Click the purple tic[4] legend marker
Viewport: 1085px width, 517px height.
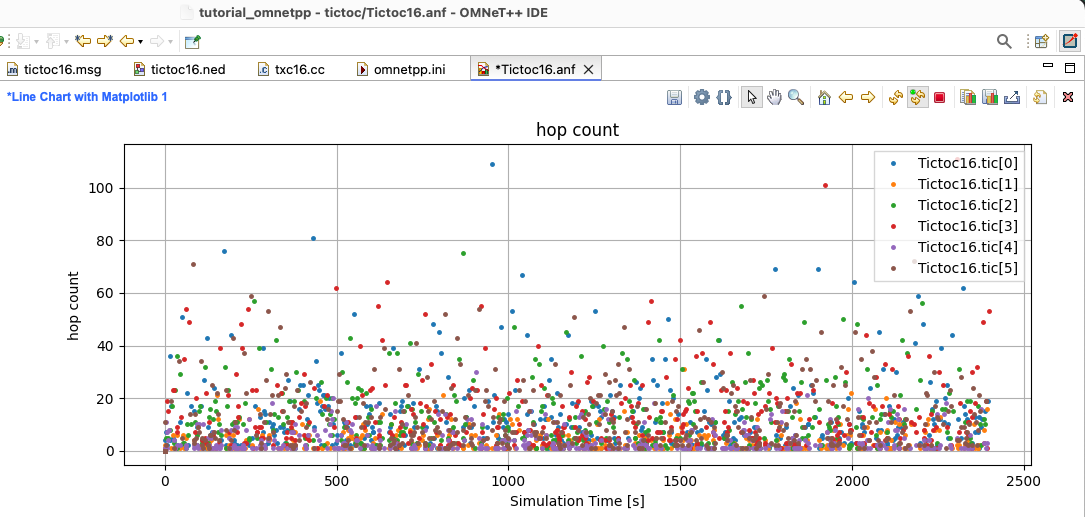point(893,246)
